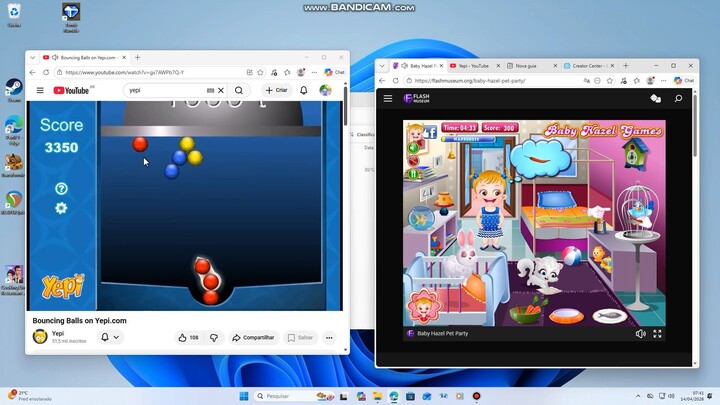Click the settings gear in the video
The width and height of the screenshot is (720, 405).
point(61,208)
